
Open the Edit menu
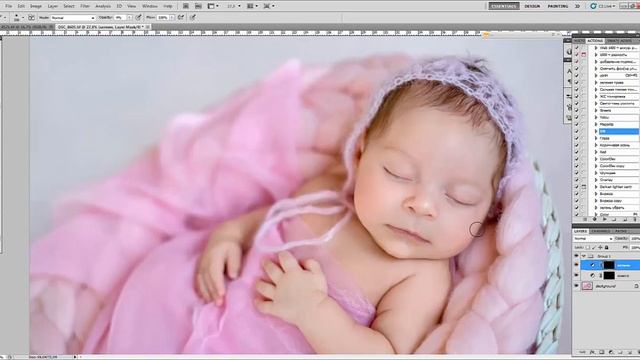pos(21,6)
